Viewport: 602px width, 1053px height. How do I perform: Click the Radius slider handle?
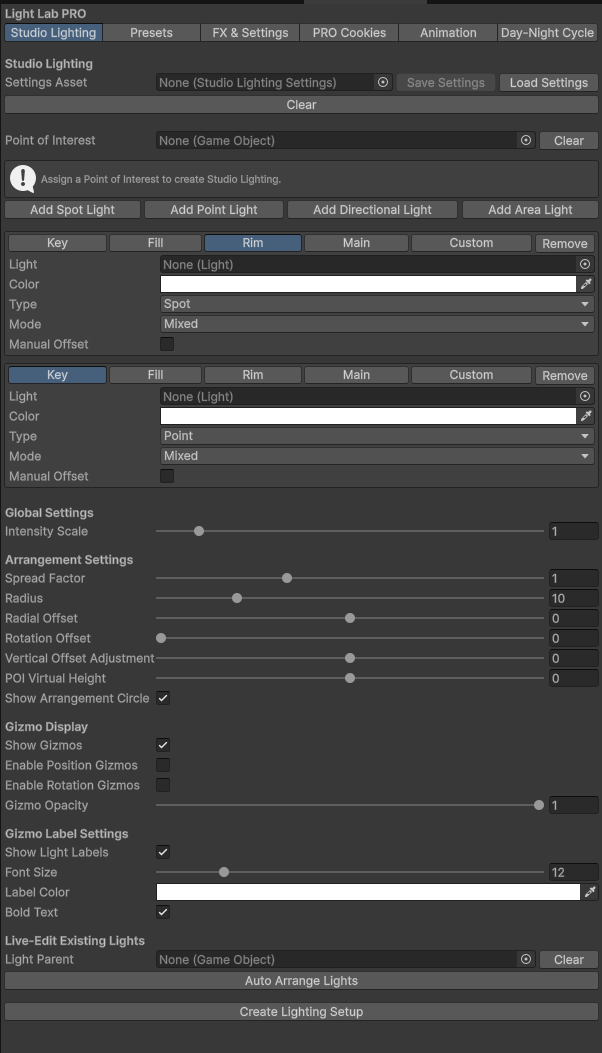[x=236, y=598]
